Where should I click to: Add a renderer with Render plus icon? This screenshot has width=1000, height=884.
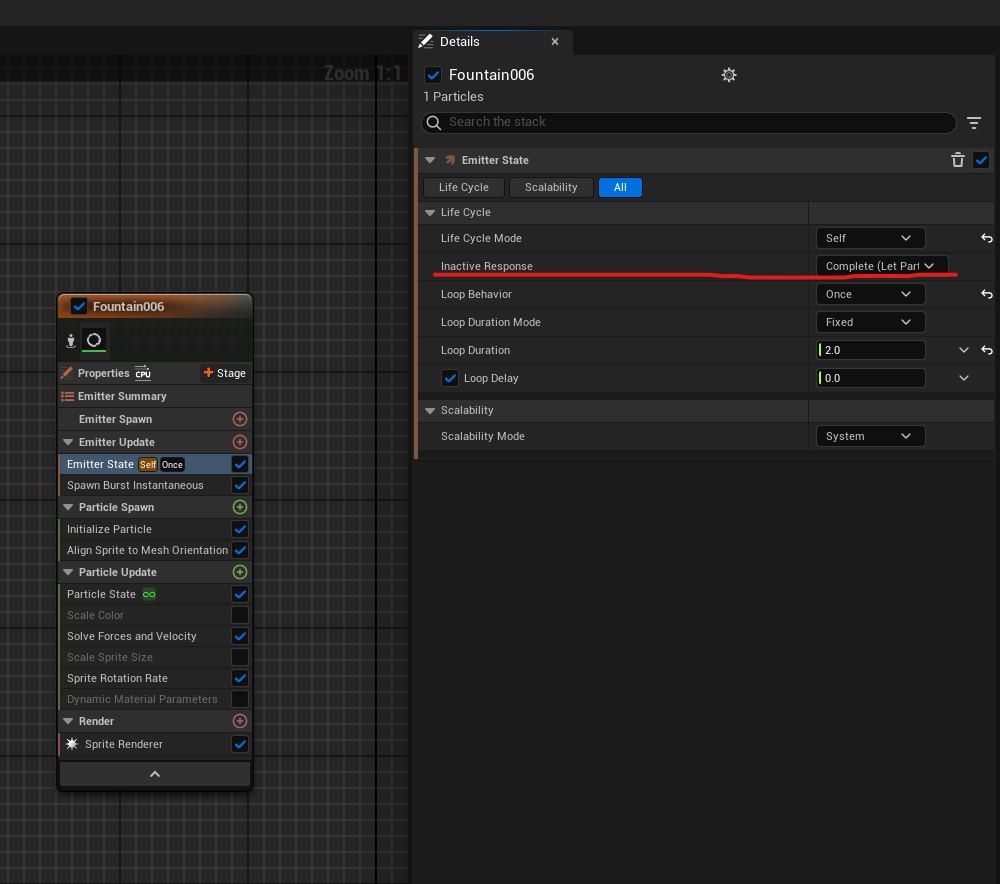pyautogui.click(x=239, y=721)
